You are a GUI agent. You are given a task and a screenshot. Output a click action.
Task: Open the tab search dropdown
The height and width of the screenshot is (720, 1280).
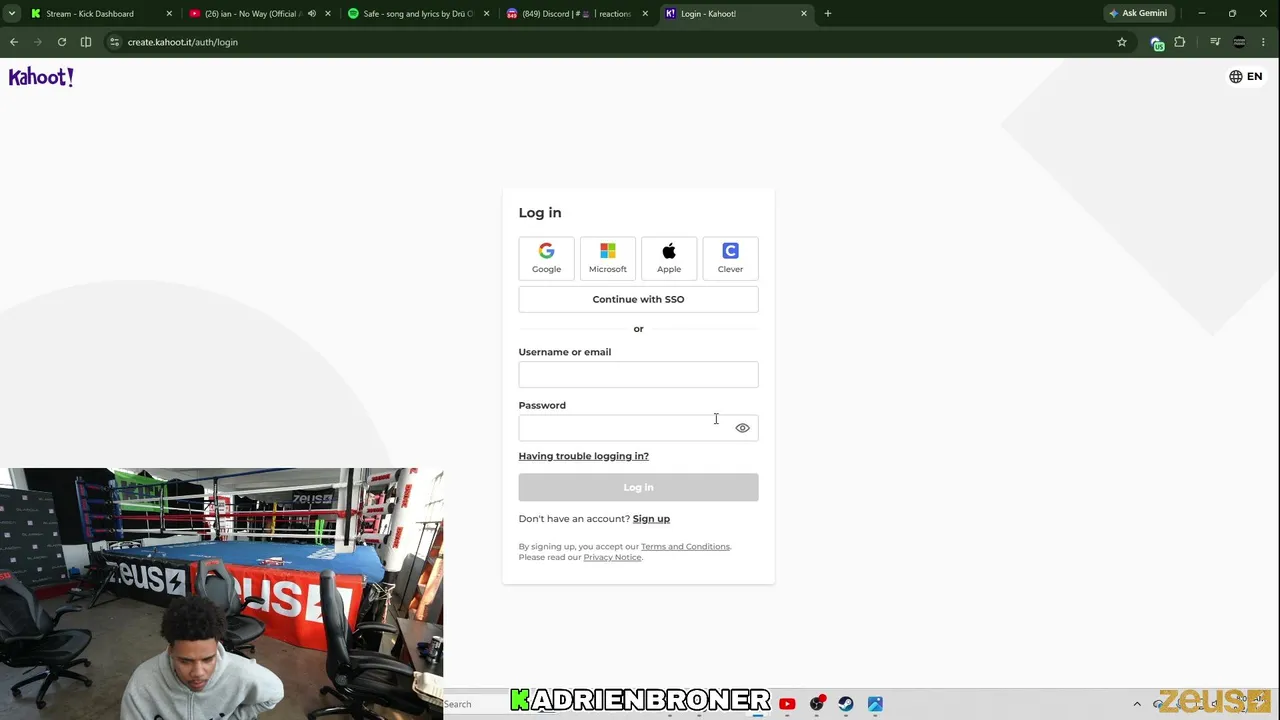pos(12,14)
